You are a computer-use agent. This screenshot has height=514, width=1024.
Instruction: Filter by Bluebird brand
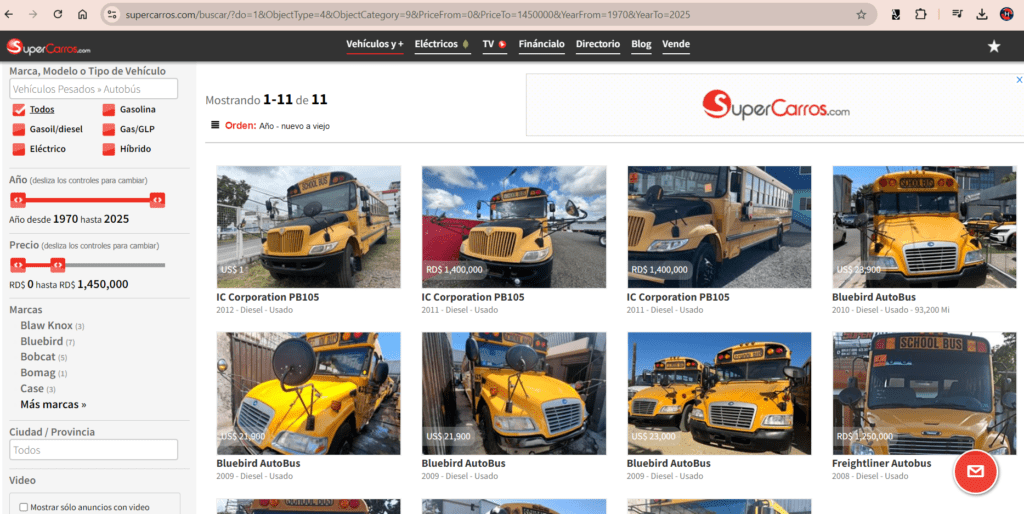(x=42, y=341)
